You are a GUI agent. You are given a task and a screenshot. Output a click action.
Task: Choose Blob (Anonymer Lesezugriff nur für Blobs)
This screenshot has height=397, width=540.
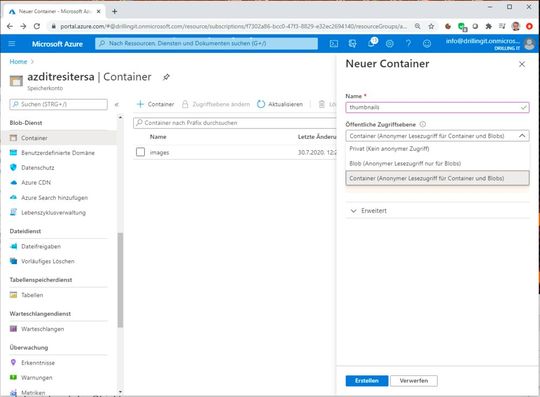pos(437,164)
